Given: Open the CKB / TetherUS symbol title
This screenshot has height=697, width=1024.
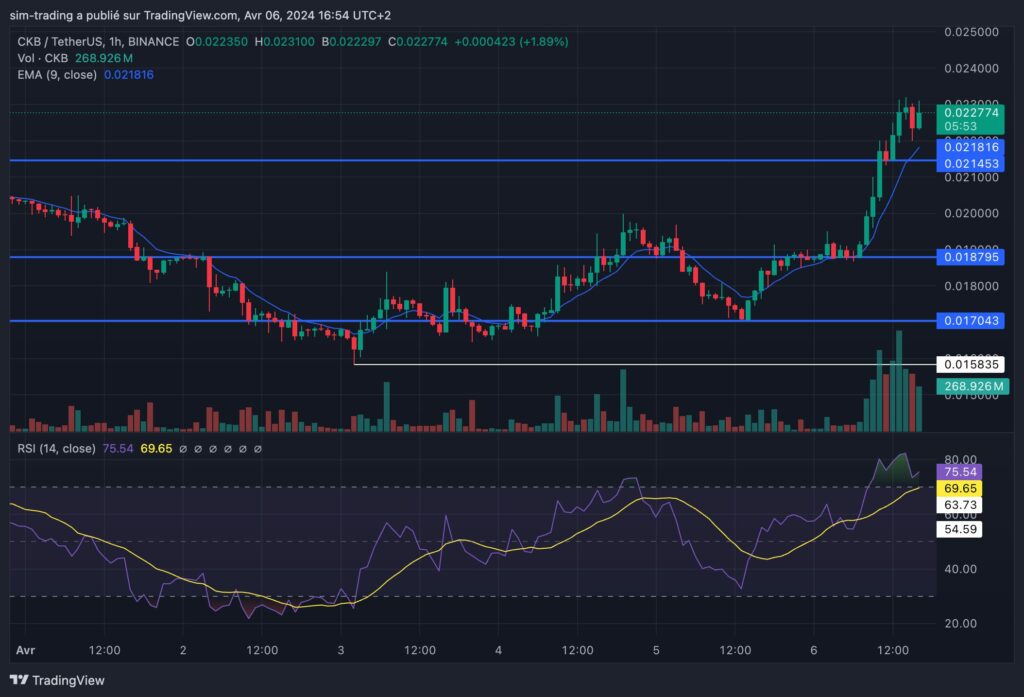Looking at the screenshot, I should click(x=98, y=42).
